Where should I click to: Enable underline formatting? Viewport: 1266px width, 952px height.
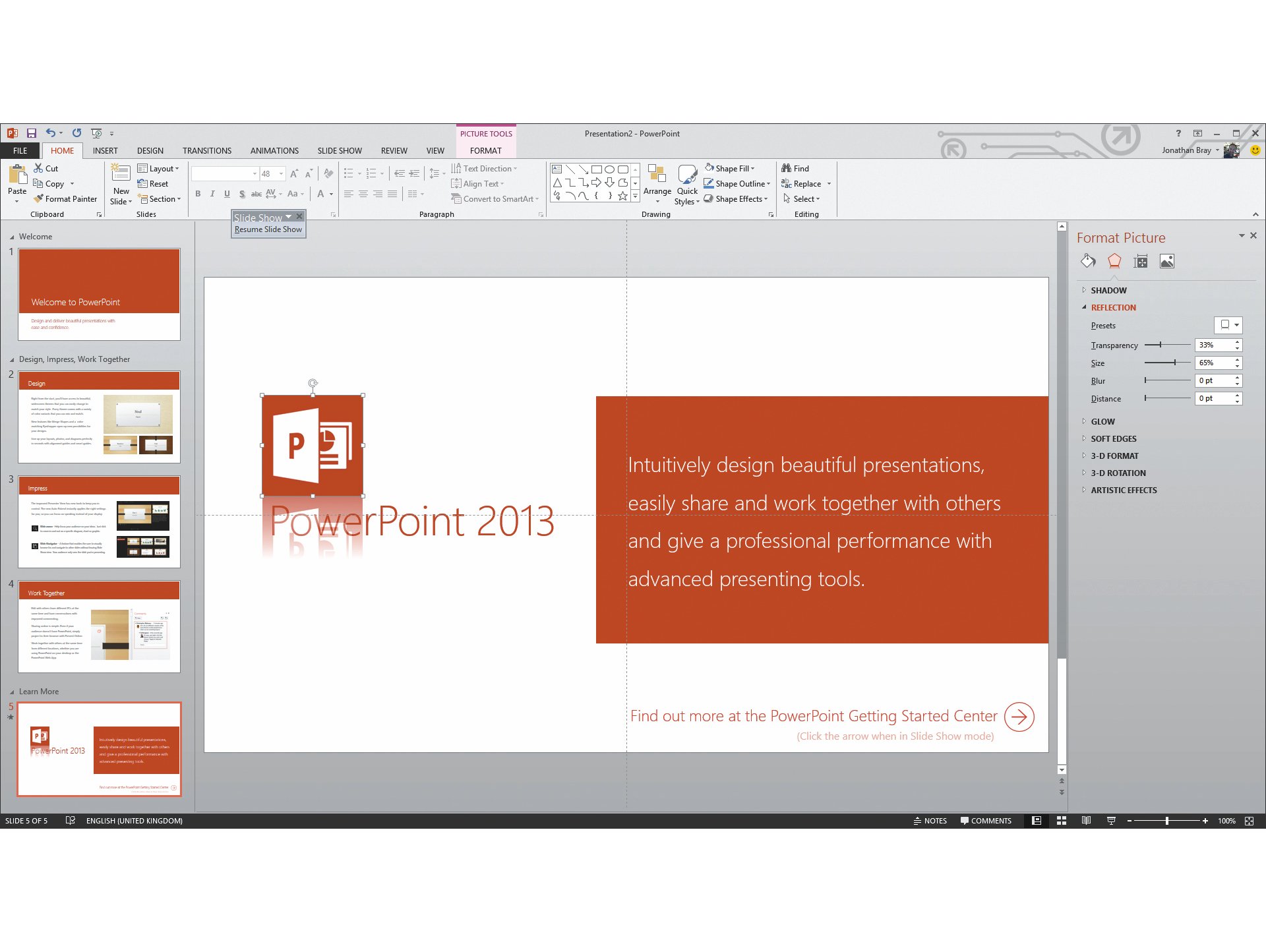point(227,194)
